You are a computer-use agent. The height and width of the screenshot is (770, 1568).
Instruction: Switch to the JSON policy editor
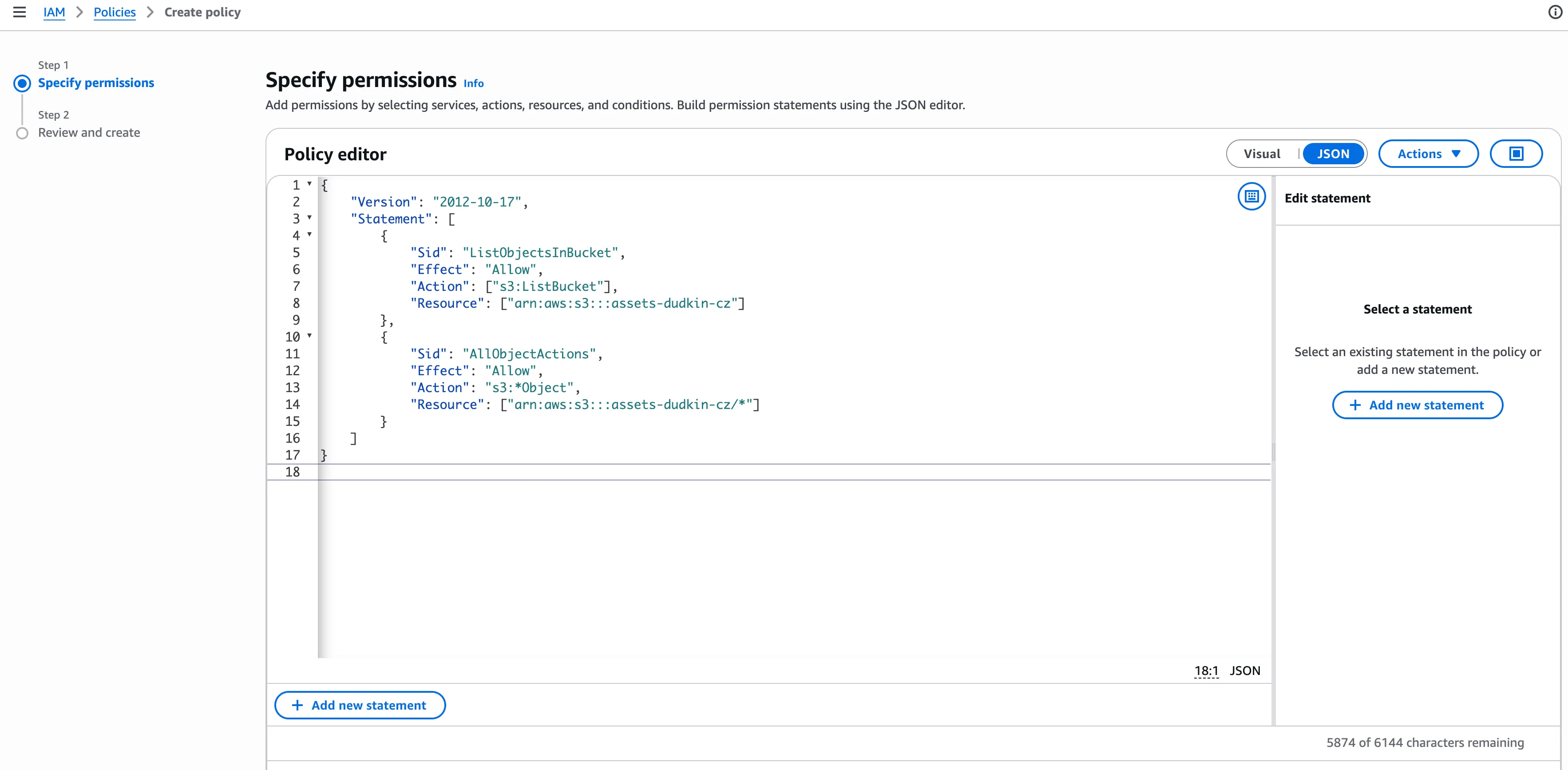(1333, 154)
